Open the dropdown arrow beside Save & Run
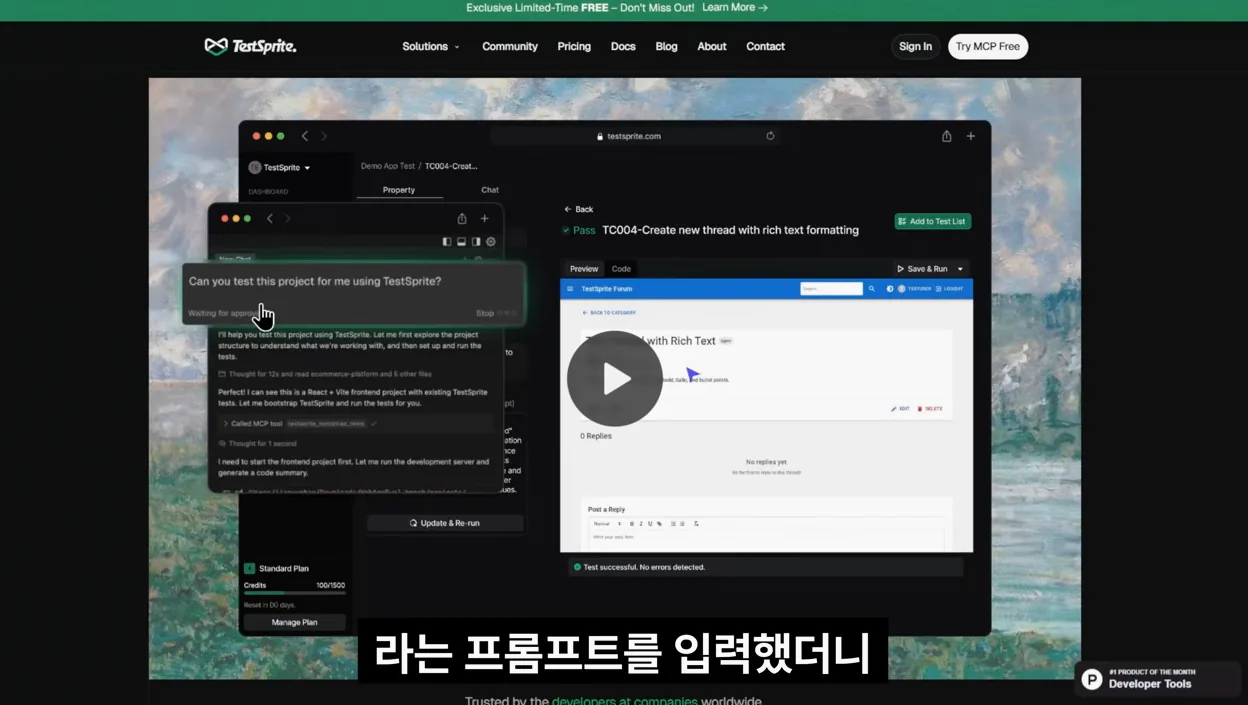 point(960,269)
